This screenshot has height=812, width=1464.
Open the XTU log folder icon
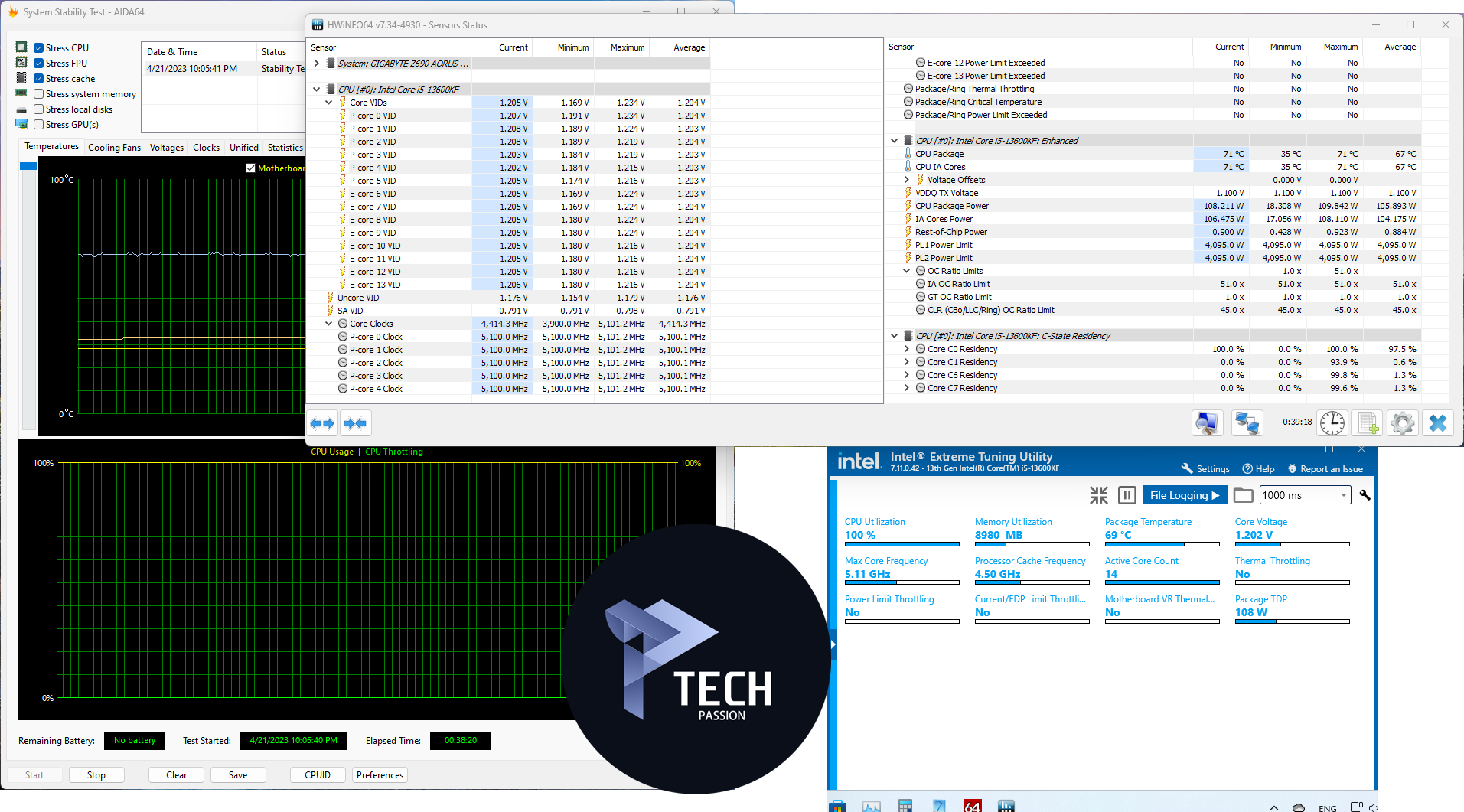click(1244, 495)
